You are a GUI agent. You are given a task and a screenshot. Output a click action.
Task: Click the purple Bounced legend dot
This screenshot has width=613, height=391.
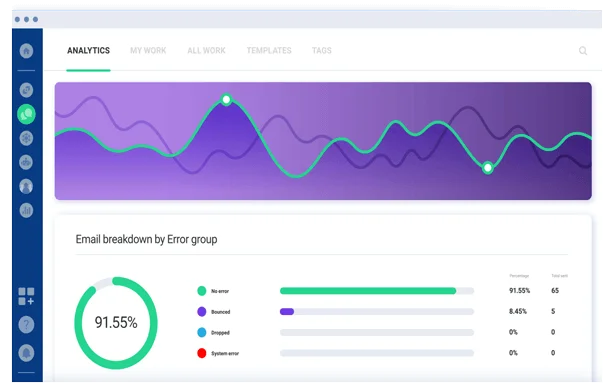point(202,312)
